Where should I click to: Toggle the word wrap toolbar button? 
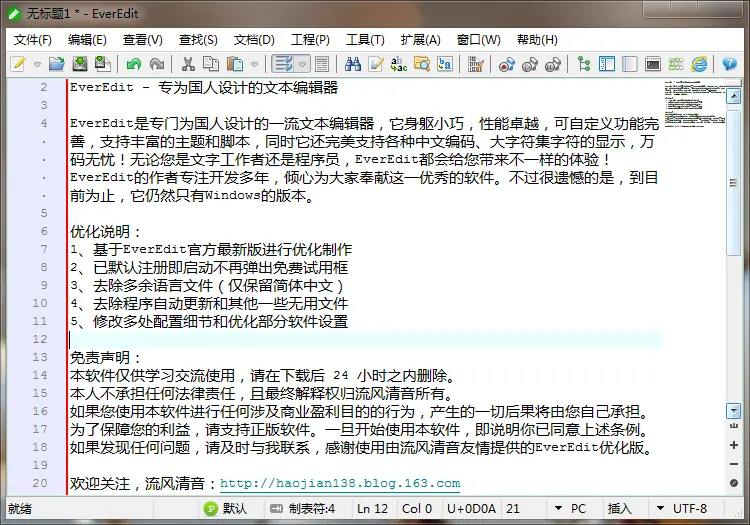[x=284, y=64]
